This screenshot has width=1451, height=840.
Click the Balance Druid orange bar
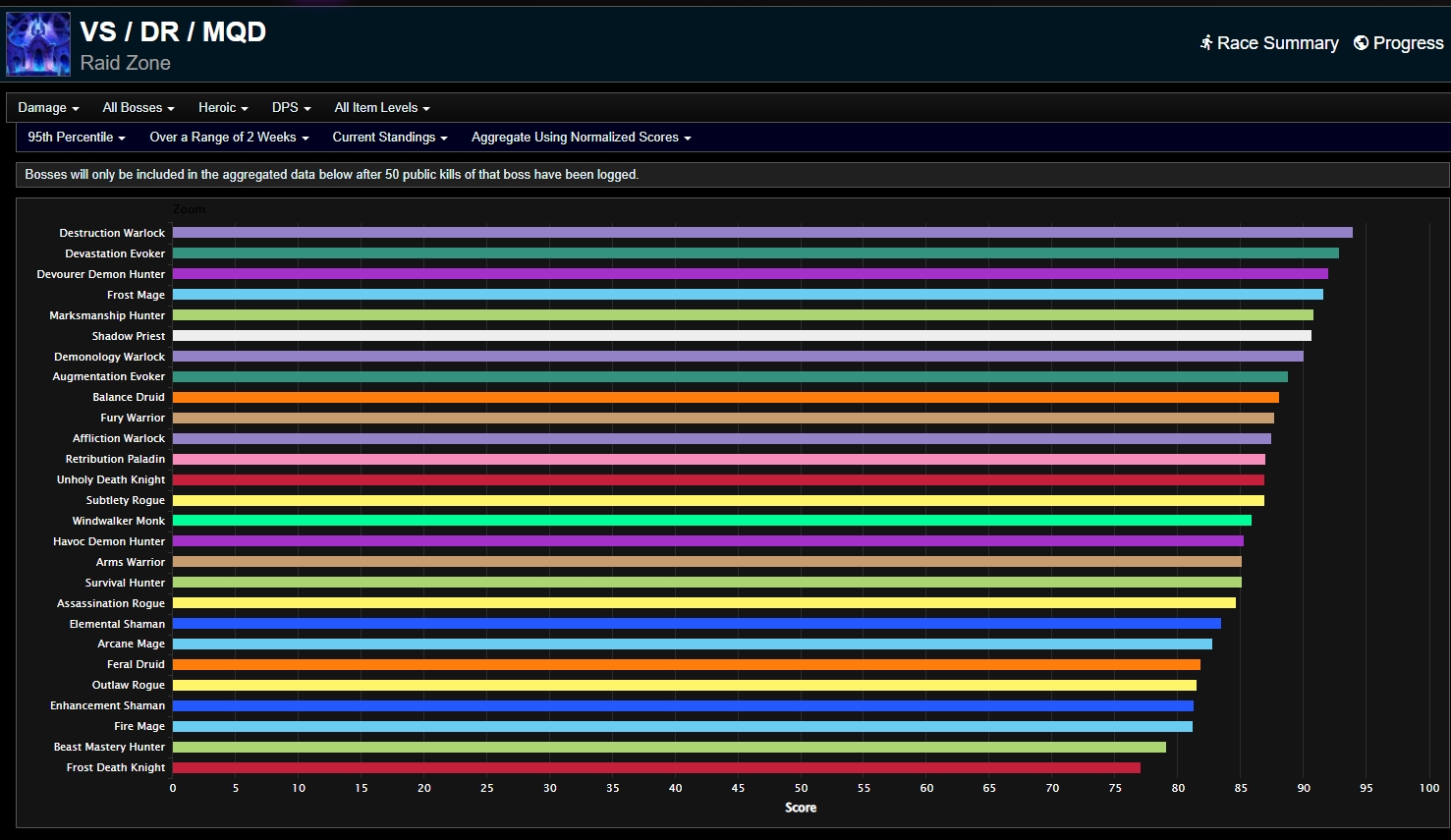point(726,397)
